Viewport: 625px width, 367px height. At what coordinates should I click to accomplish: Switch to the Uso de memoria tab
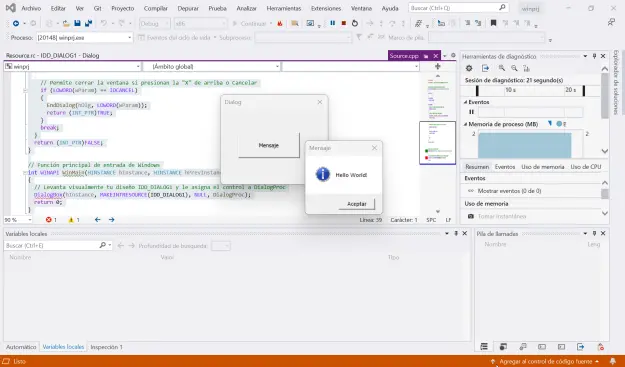[x=542, y=167]
